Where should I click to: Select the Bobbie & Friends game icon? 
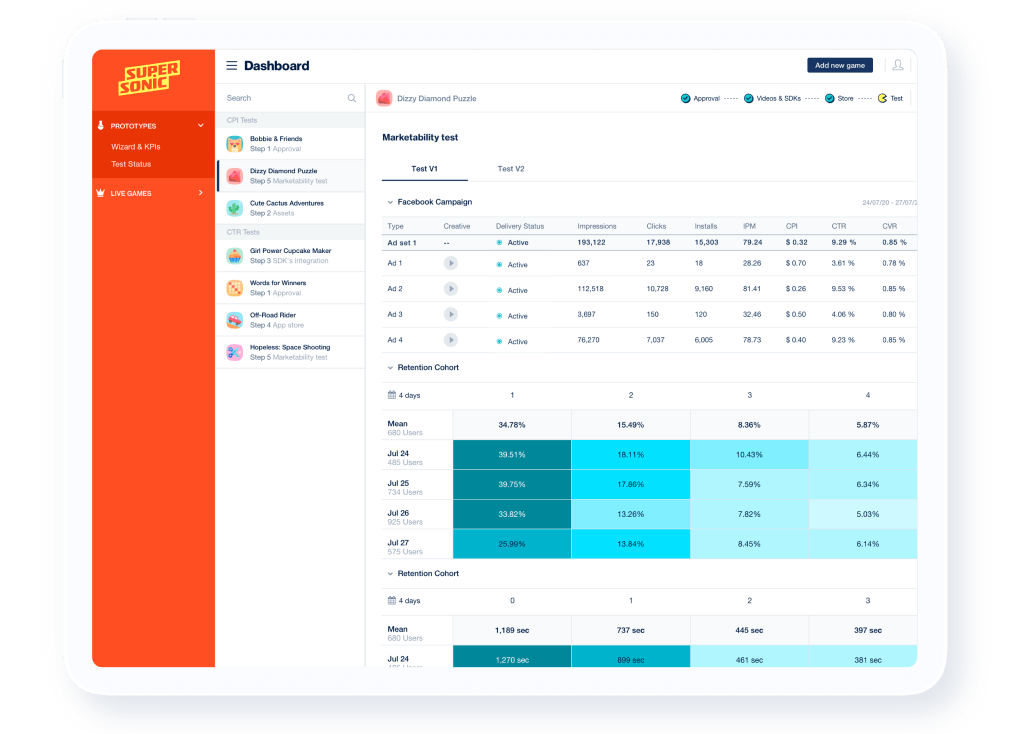pos(234,144)
